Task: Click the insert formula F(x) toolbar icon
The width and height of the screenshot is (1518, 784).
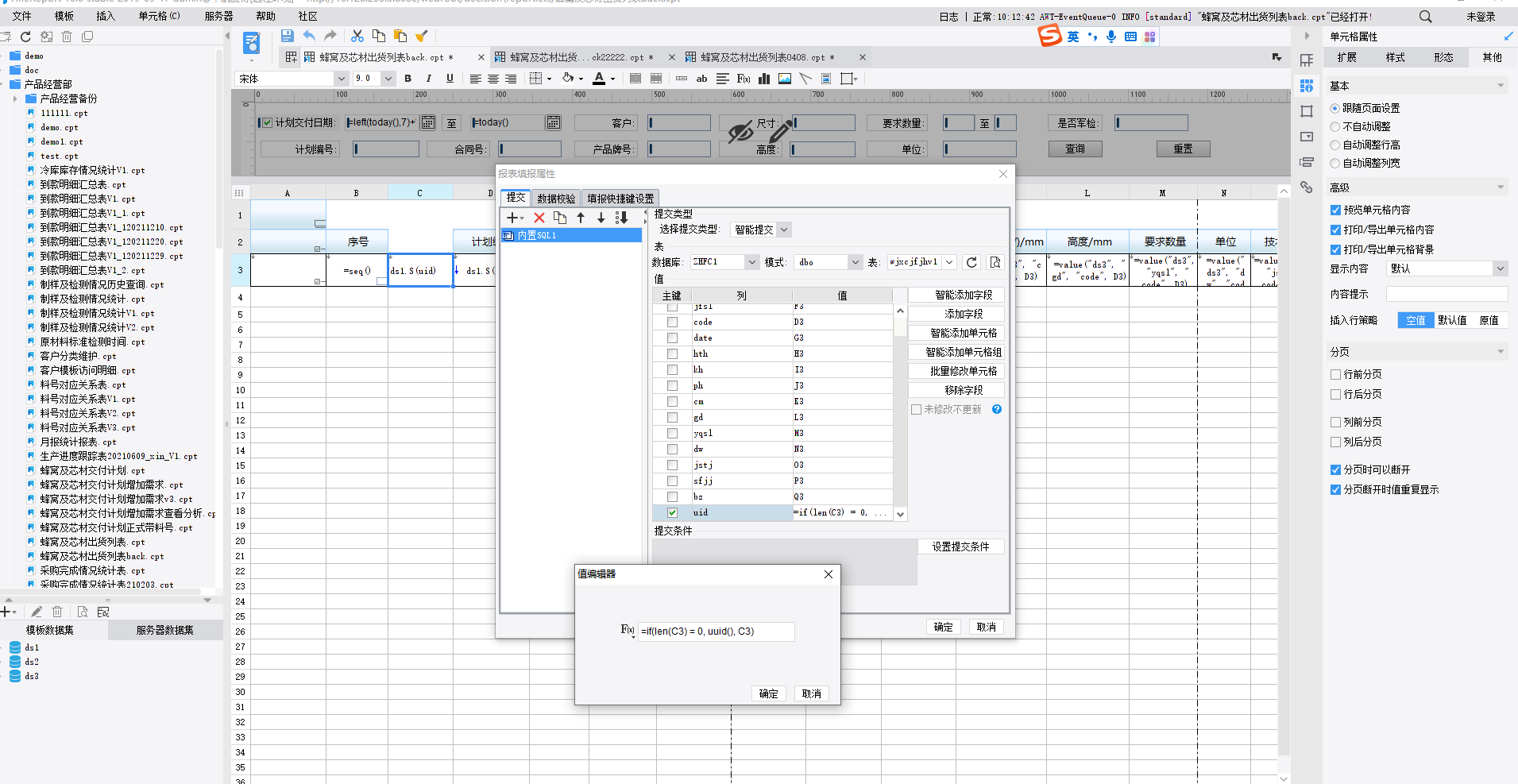Action: (744, 79)
